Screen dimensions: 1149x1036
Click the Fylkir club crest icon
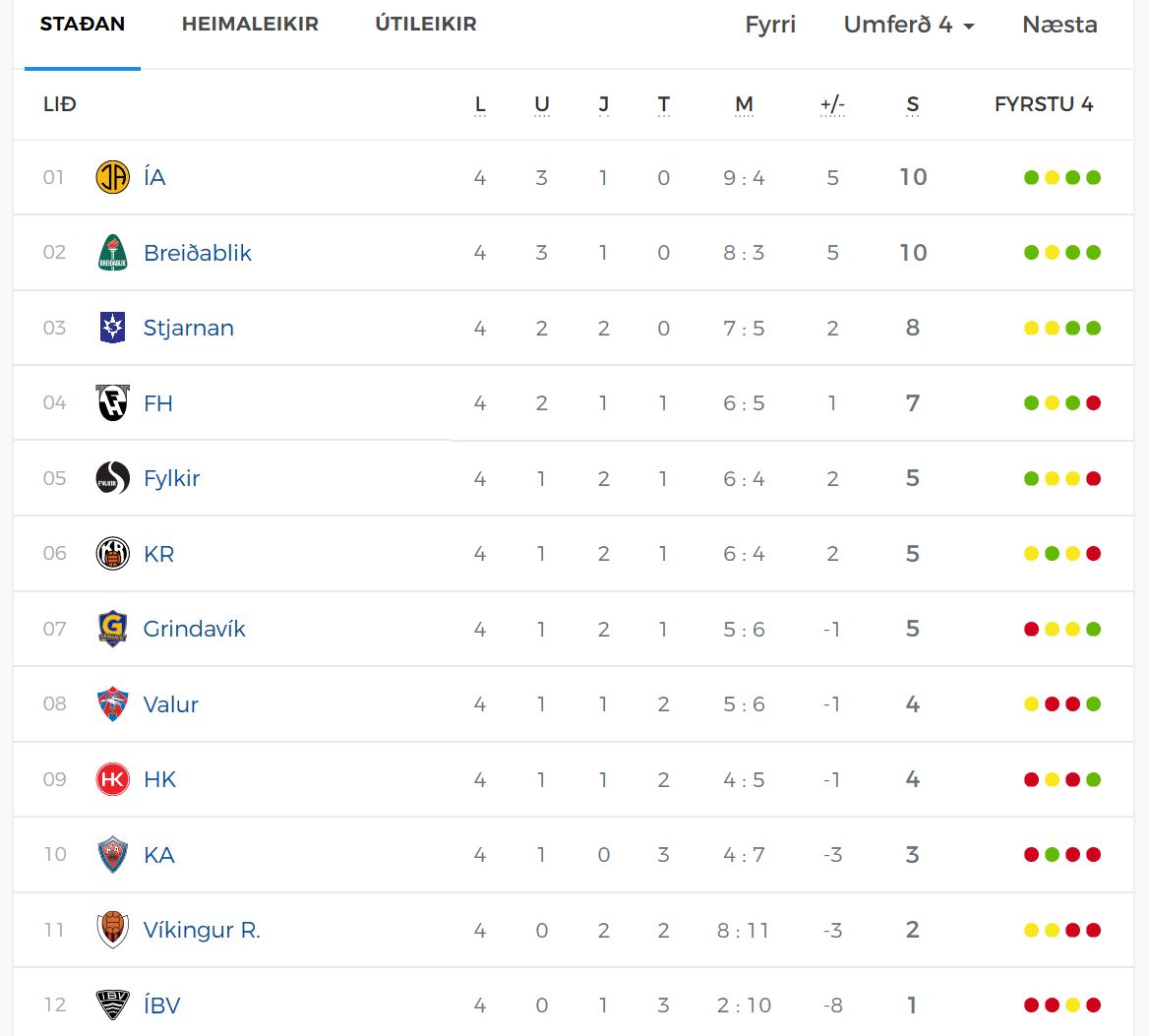click(x=113, y=478)
